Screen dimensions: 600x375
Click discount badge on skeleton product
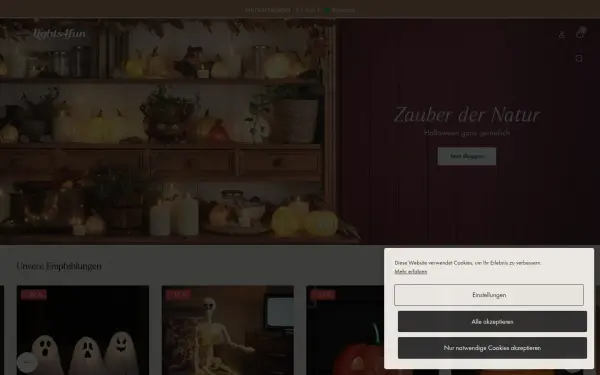[x=179, y=294]
